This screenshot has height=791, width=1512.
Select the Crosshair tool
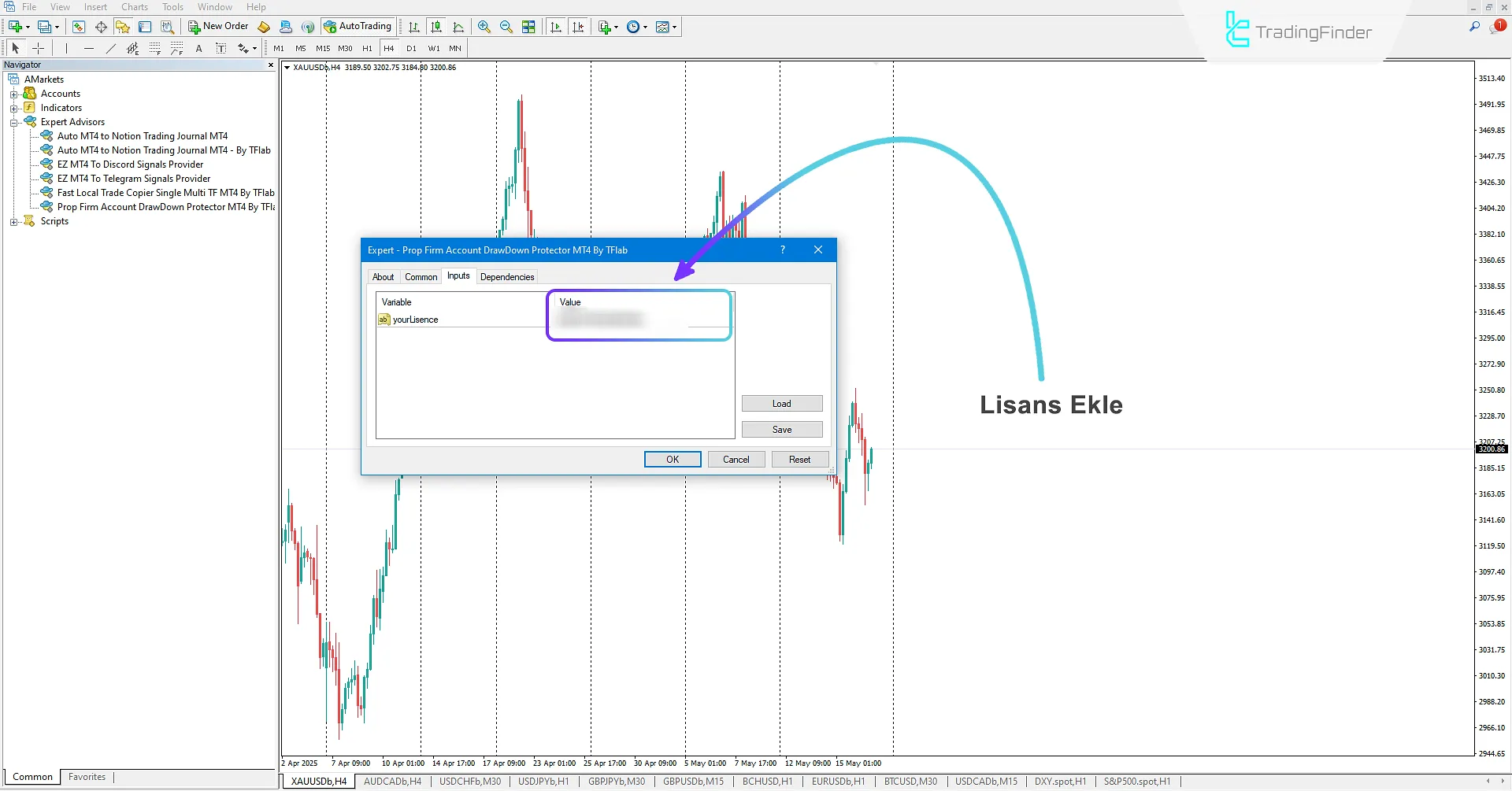(38, 48)
